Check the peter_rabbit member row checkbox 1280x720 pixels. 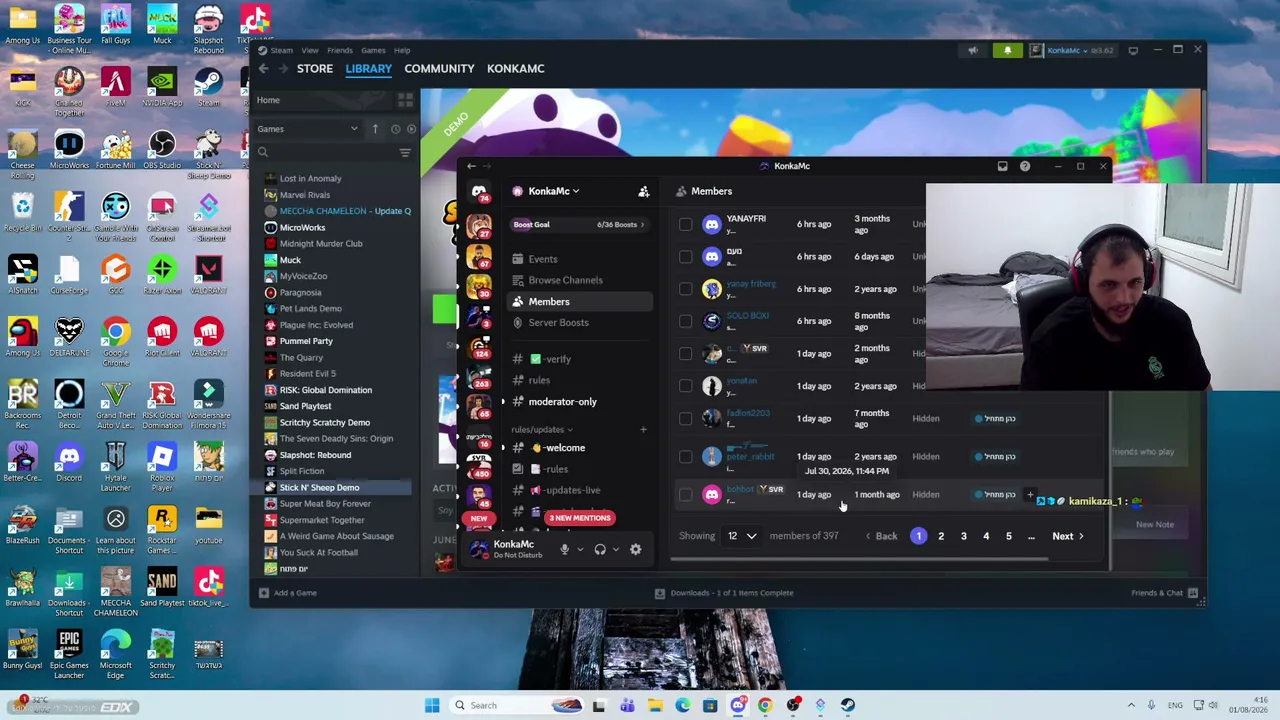point(685,457)
